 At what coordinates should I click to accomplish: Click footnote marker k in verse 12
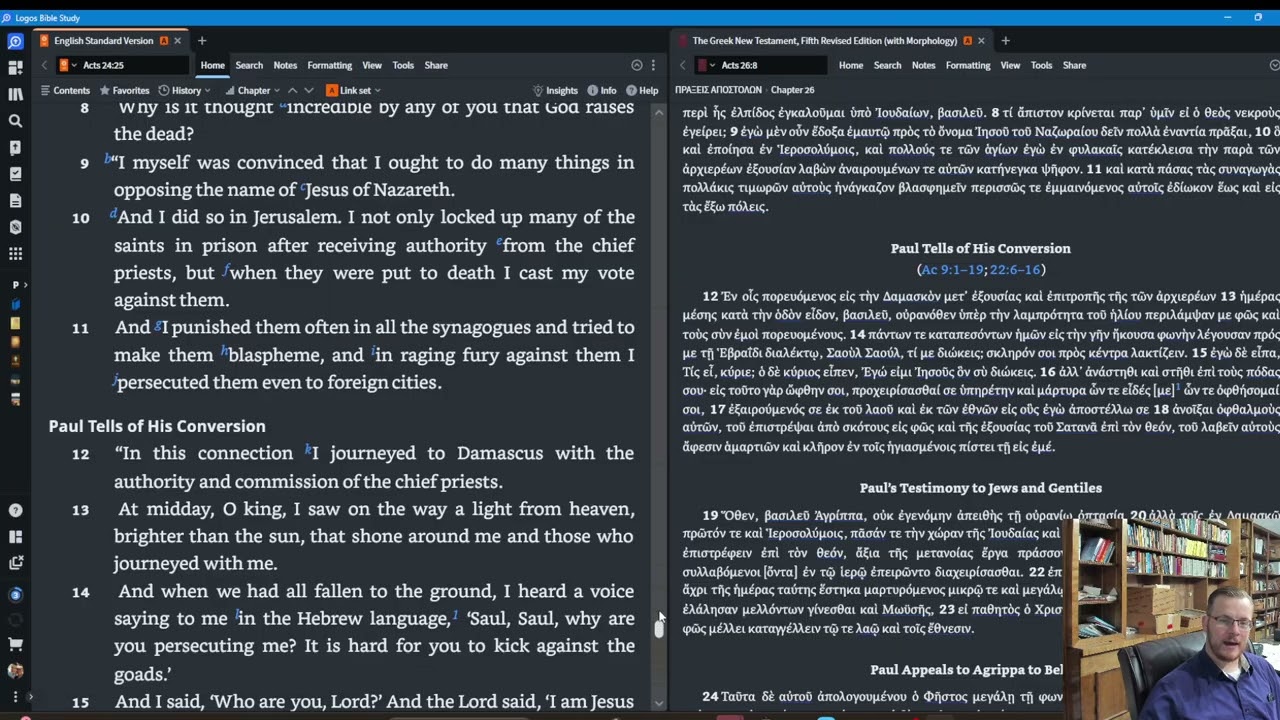coord(308,449)
